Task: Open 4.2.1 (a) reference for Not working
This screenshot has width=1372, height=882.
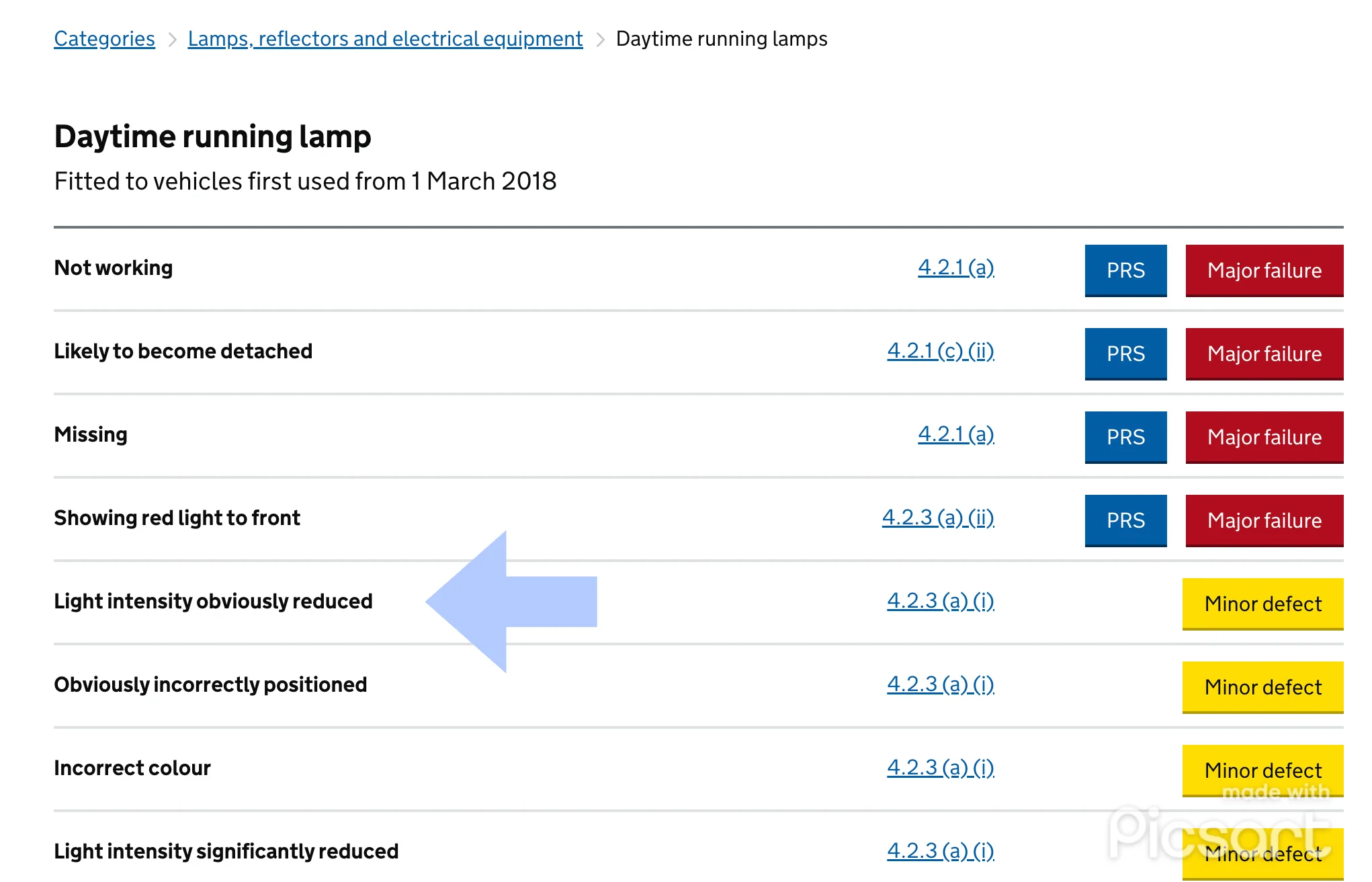Action: pos(955,268)
